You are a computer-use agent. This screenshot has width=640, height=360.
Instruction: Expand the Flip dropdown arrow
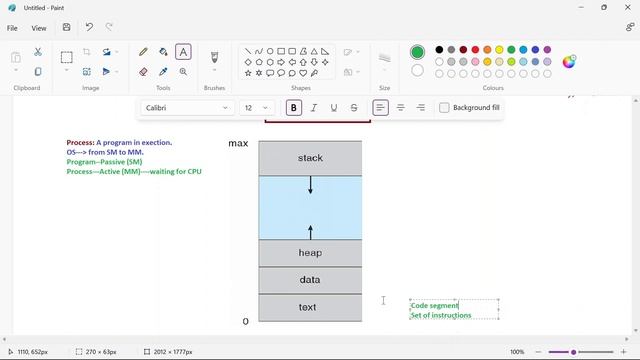click(117, 72)
